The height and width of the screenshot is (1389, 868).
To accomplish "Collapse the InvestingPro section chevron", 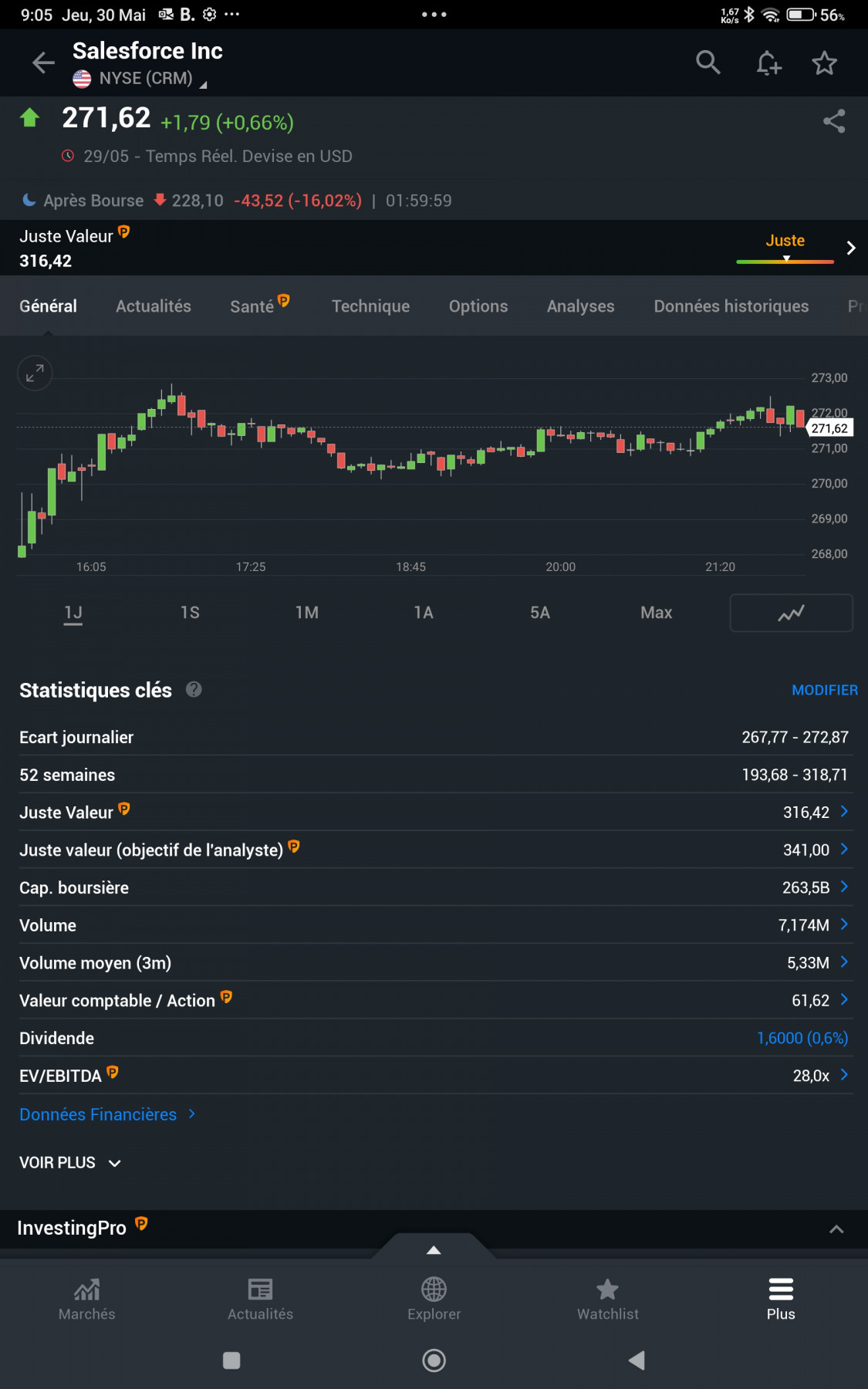I will [836, 1228].
